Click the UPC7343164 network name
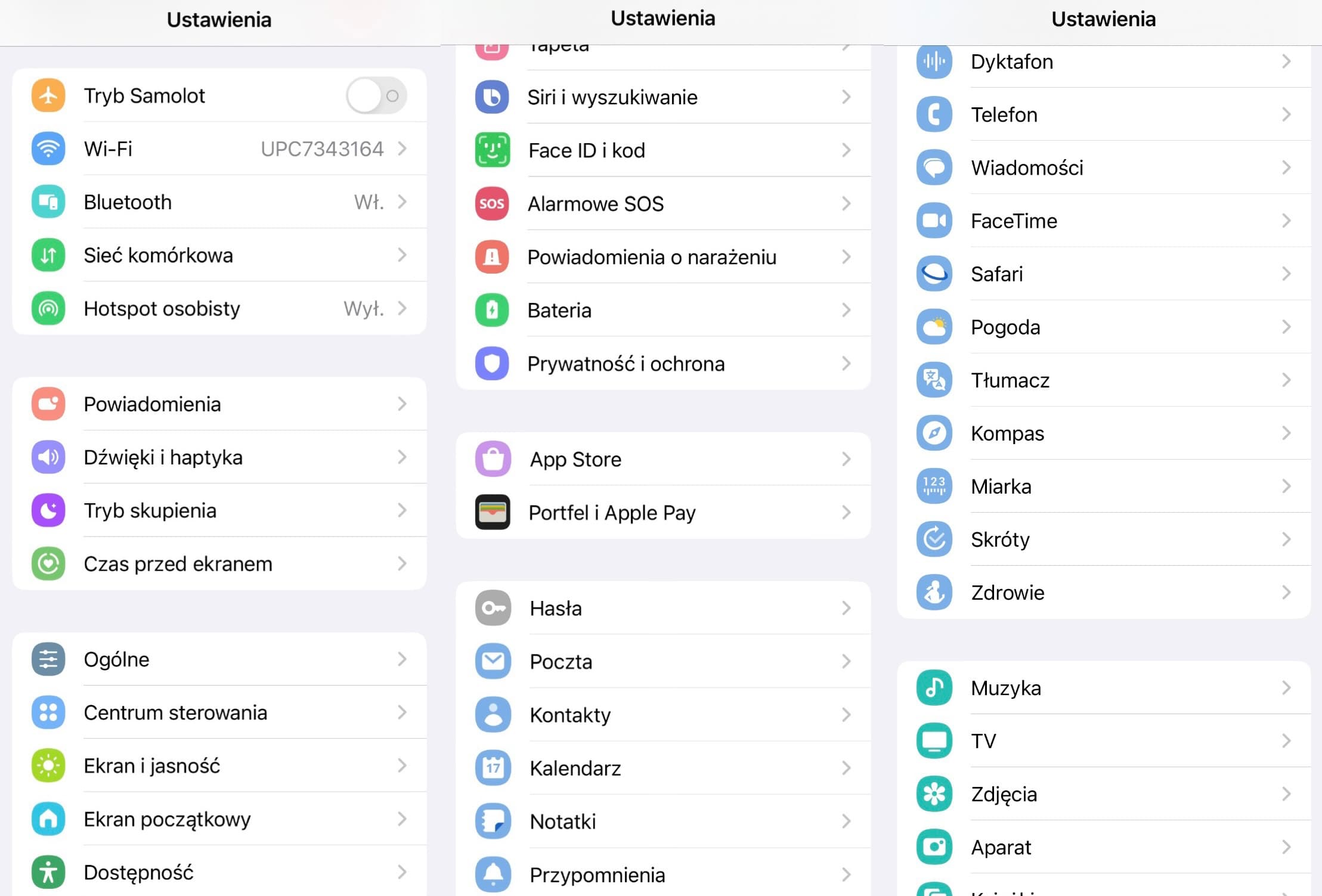 point(322,148)
